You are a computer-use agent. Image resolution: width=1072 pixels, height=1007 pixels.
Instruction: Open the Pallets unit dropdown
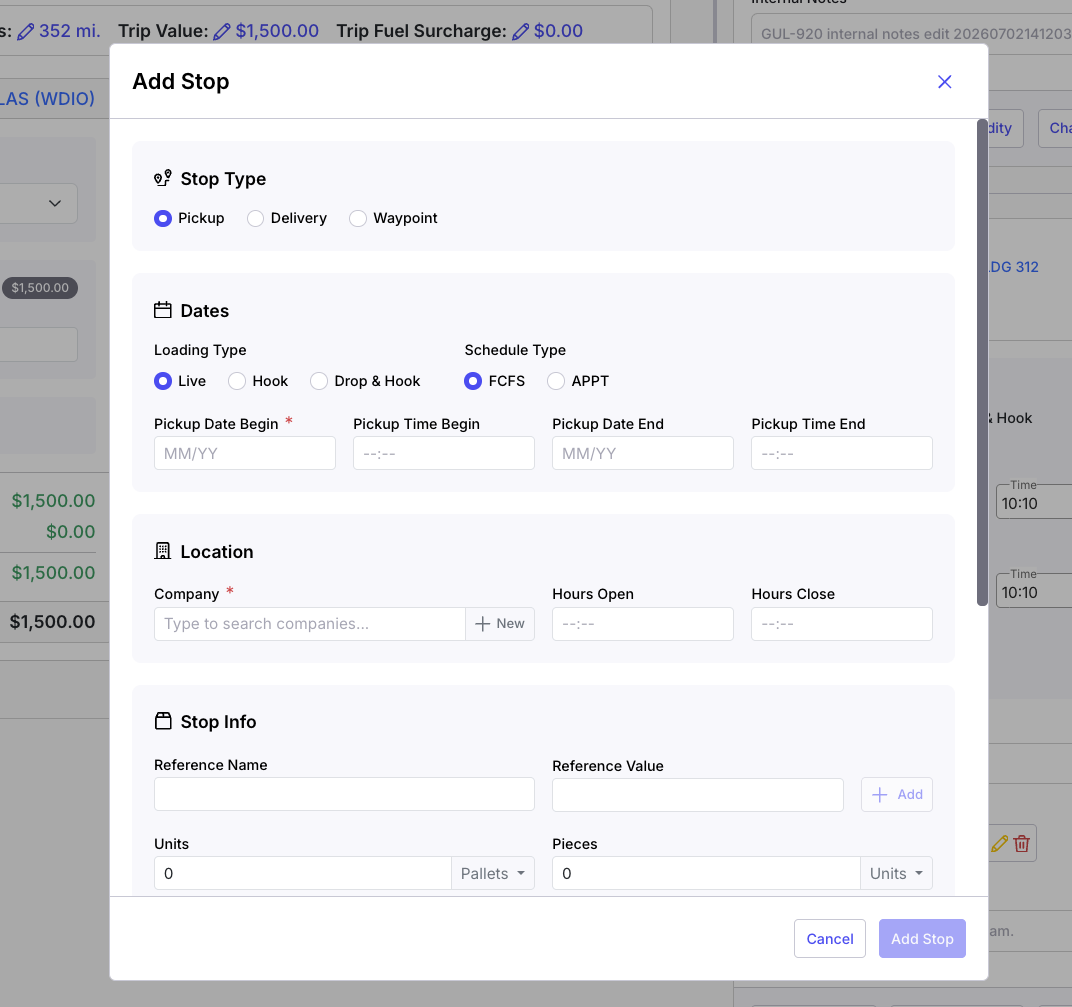click(492, 874)
